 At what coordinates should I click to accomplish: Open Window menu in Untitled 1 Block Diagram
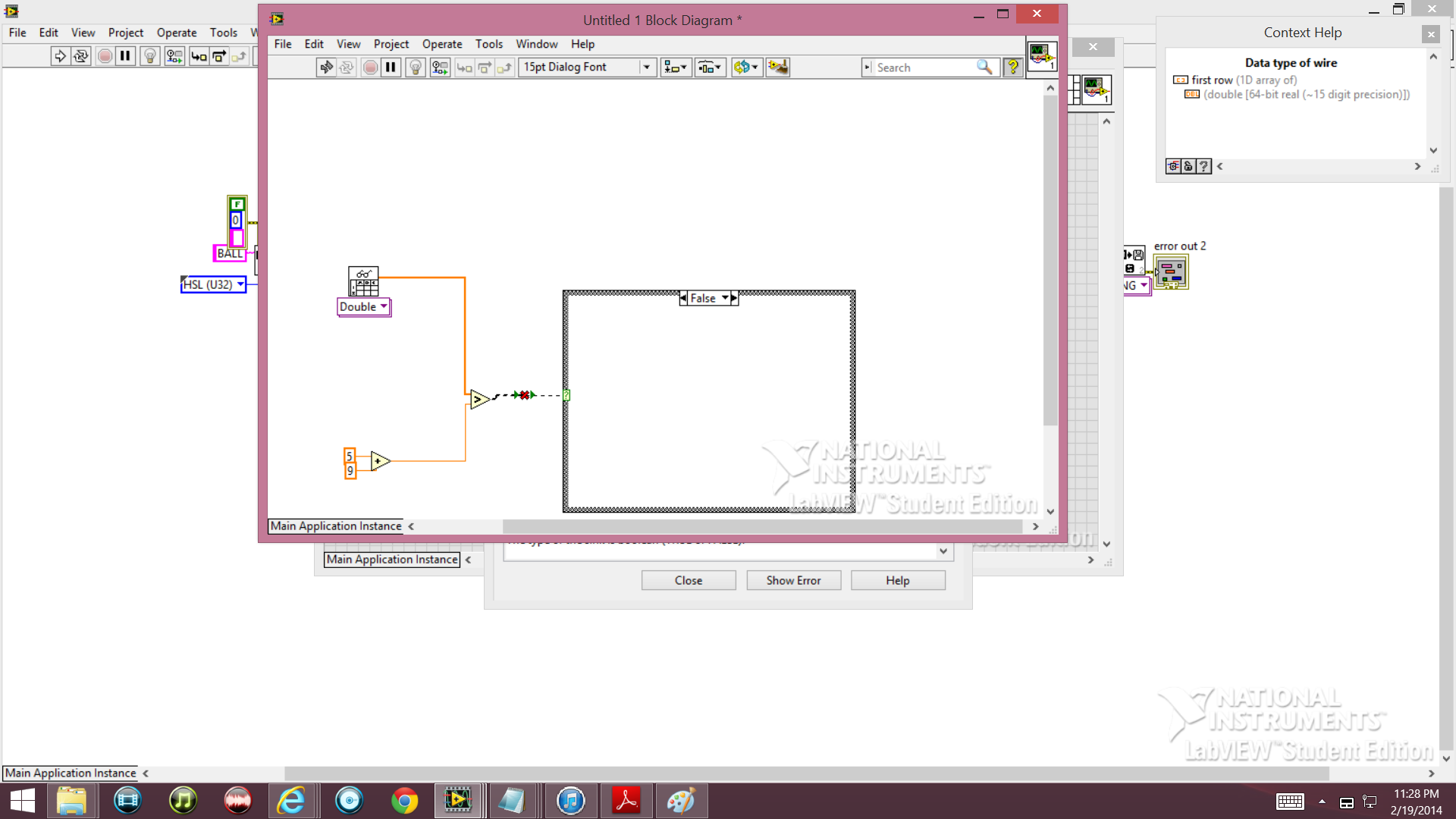click(537, 44)
